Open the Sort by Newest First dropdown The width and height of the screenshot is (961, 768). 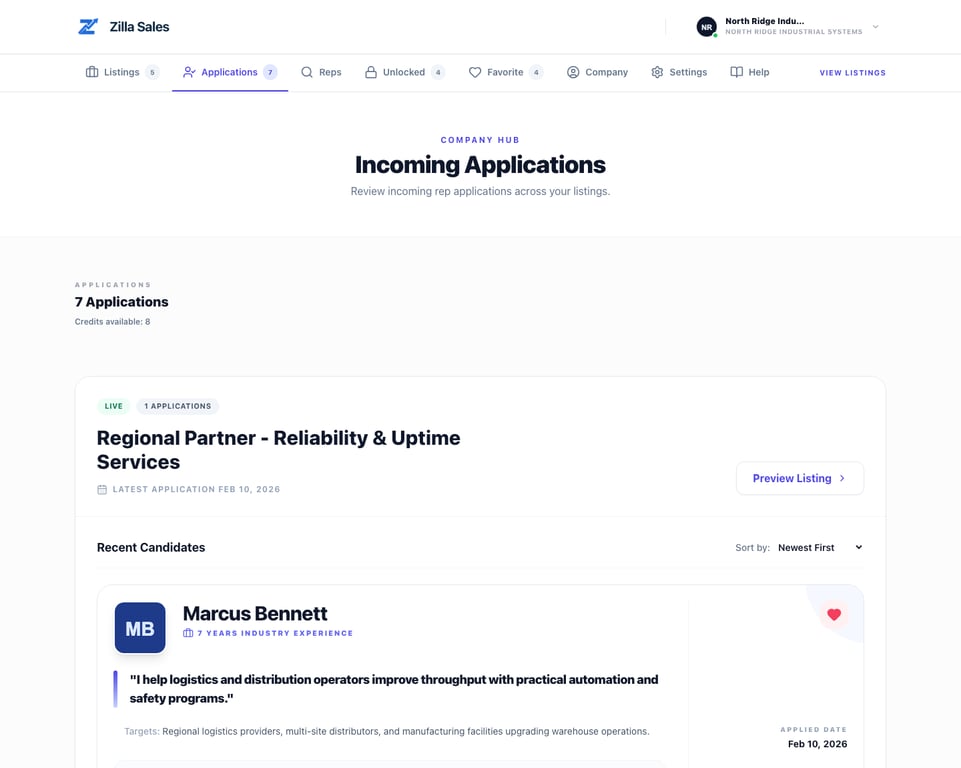(820, 547)
